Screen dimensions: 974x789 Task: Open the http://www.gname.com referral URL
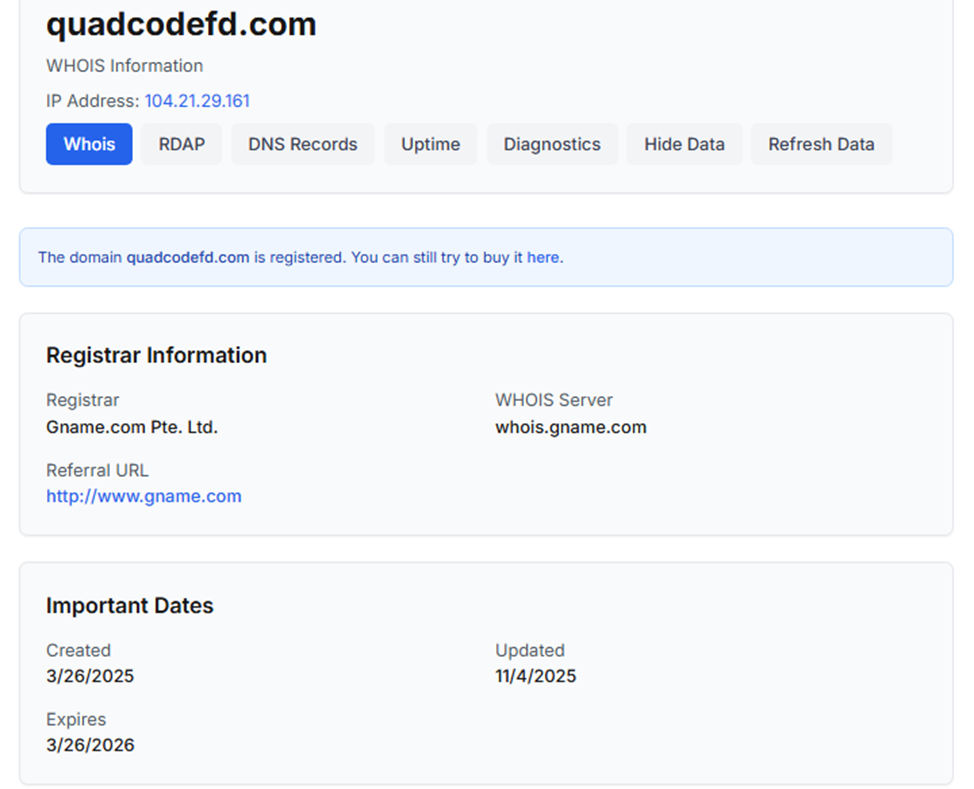[x=144, y=496]
